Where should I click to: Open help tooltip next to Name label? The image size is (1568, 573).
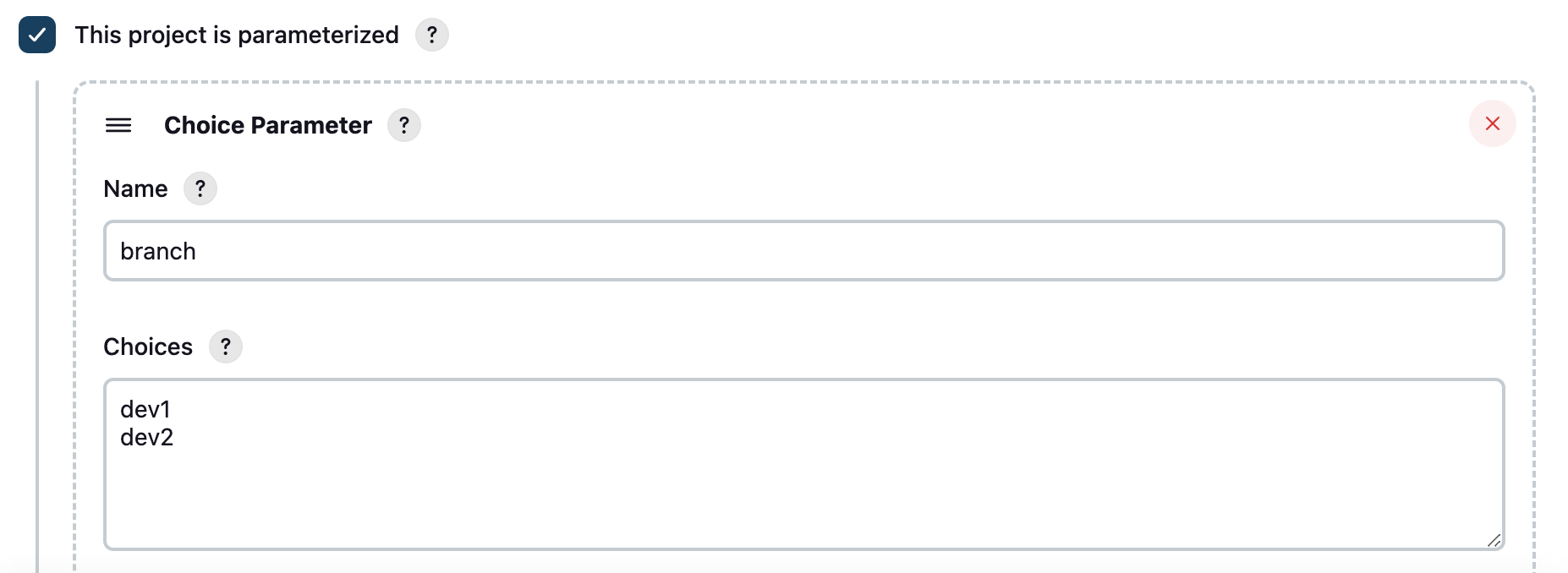pyautogui.click(x=200, y=188)
